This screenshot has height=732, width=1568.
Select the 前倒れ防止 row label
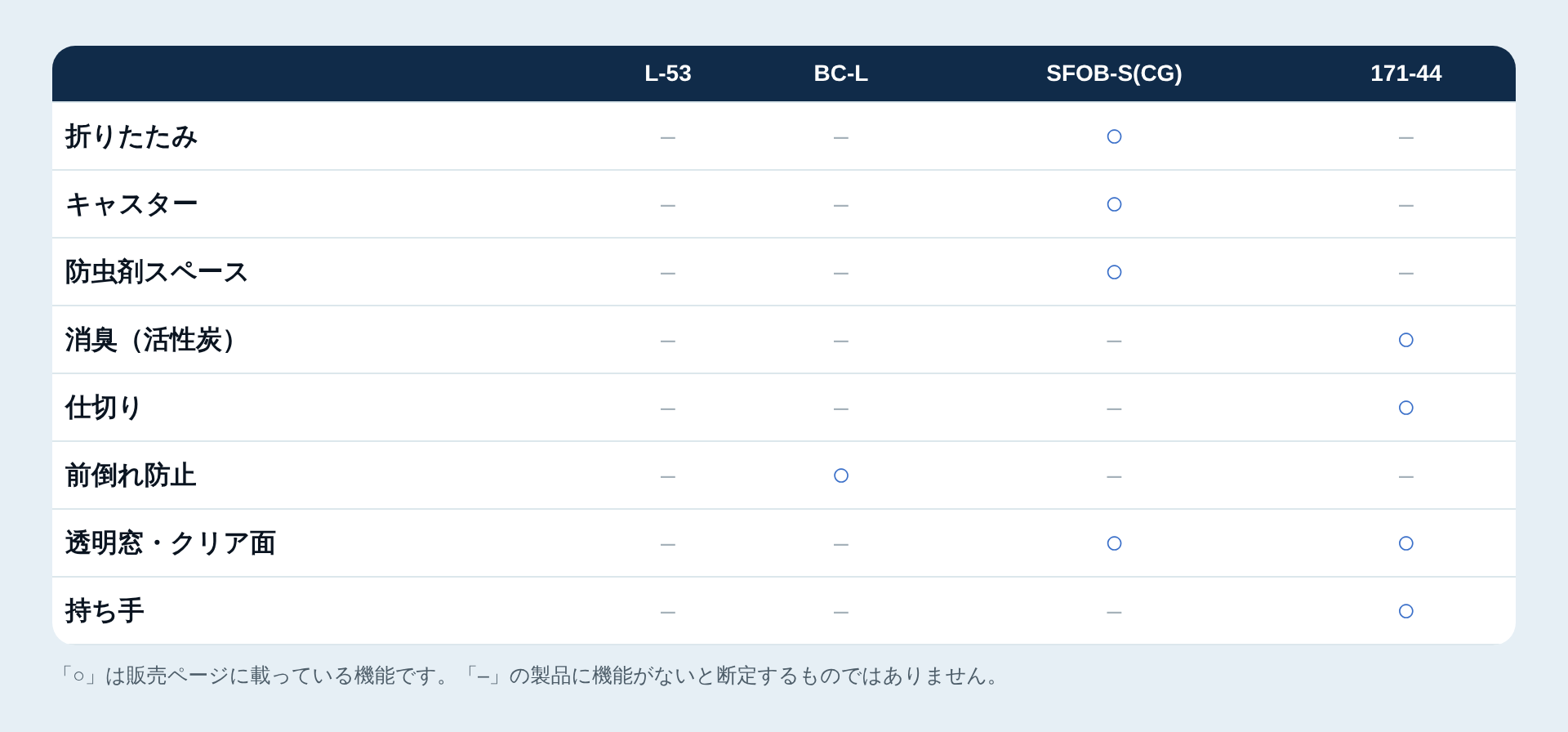pos(131,475)
